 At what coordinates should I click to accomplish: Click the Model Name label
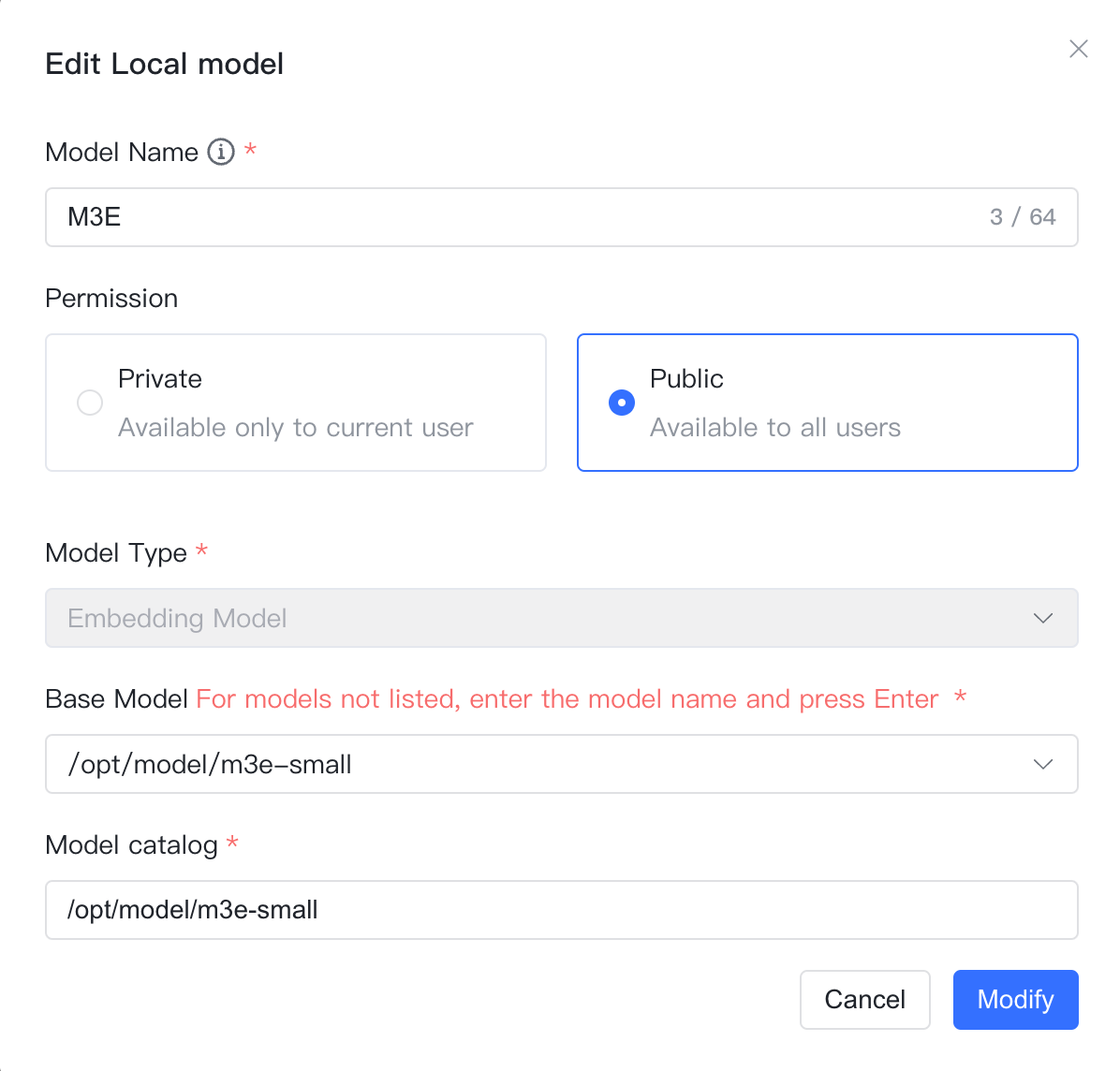[x=122, y=152]
